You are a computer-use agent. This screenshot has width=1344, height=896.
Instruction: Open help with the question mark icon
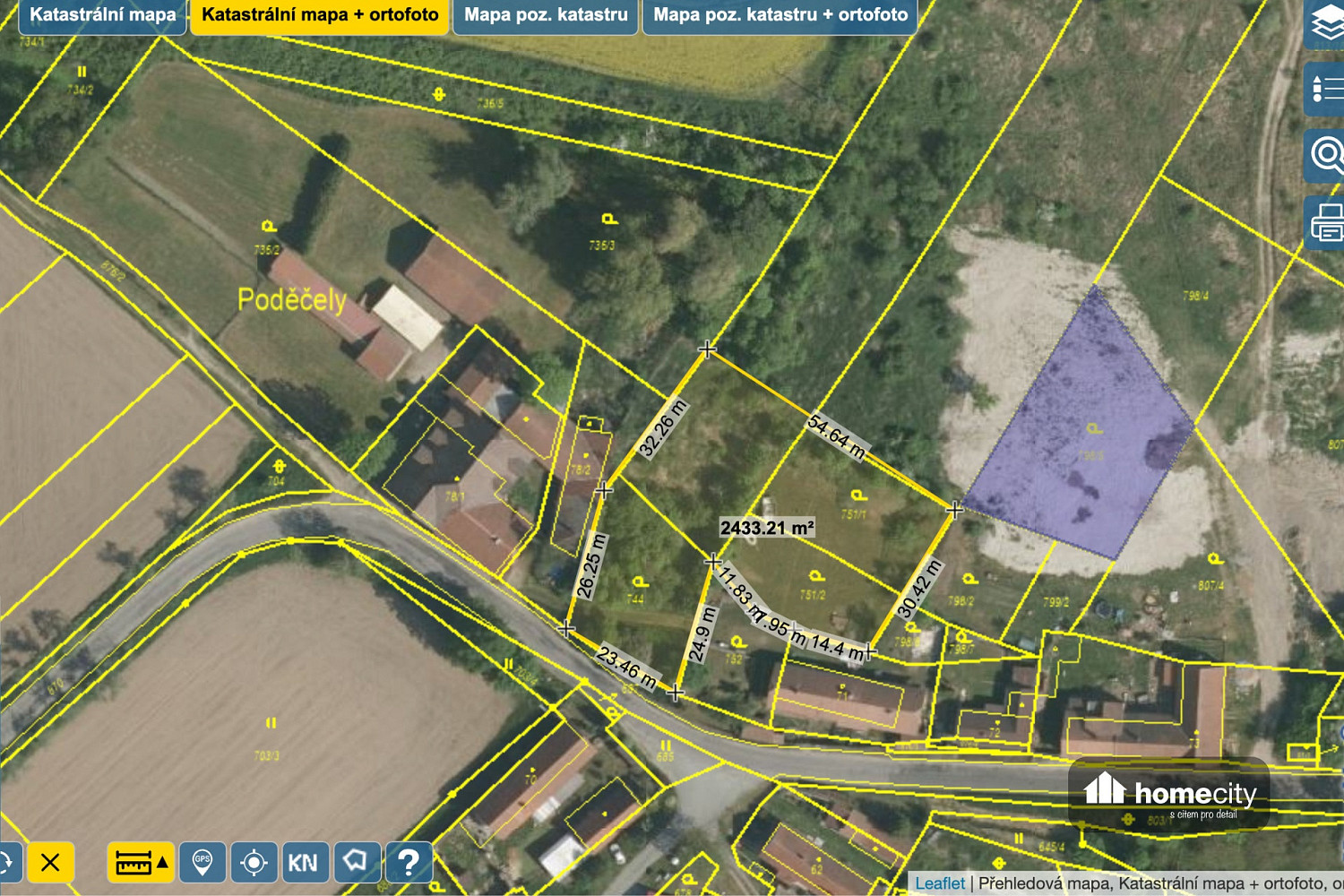coord(409,863)
